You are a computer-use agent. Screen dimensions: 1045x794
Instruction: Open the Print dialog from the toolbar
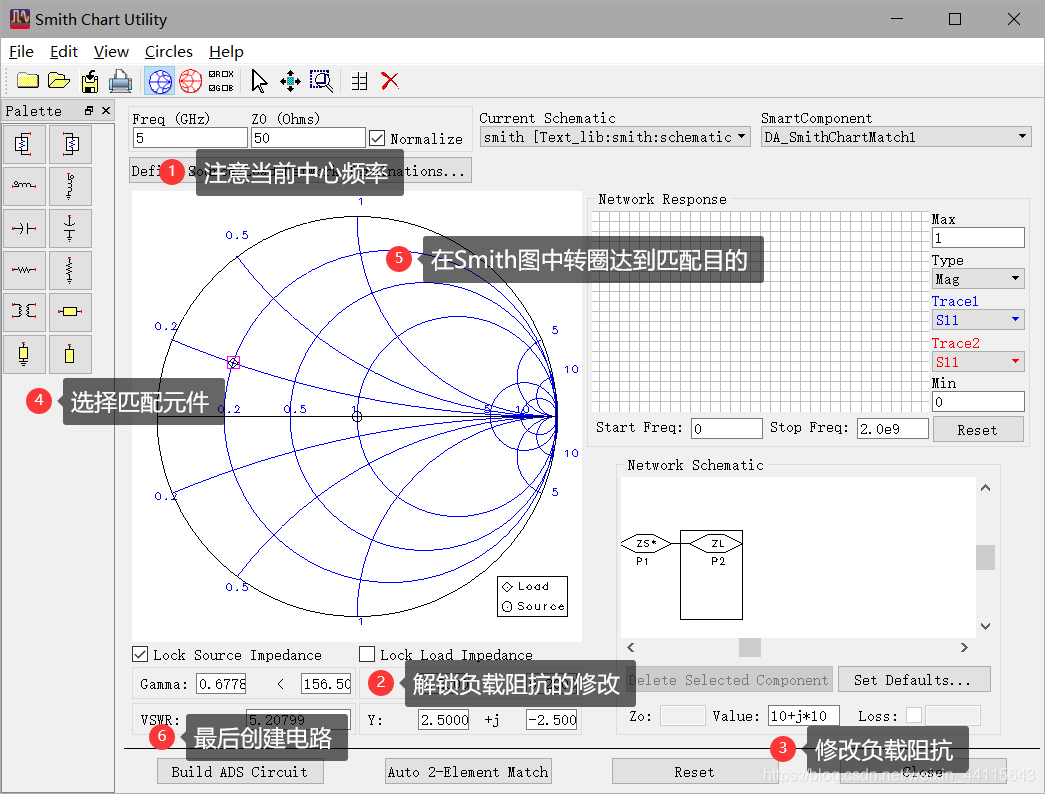(118, 81)
